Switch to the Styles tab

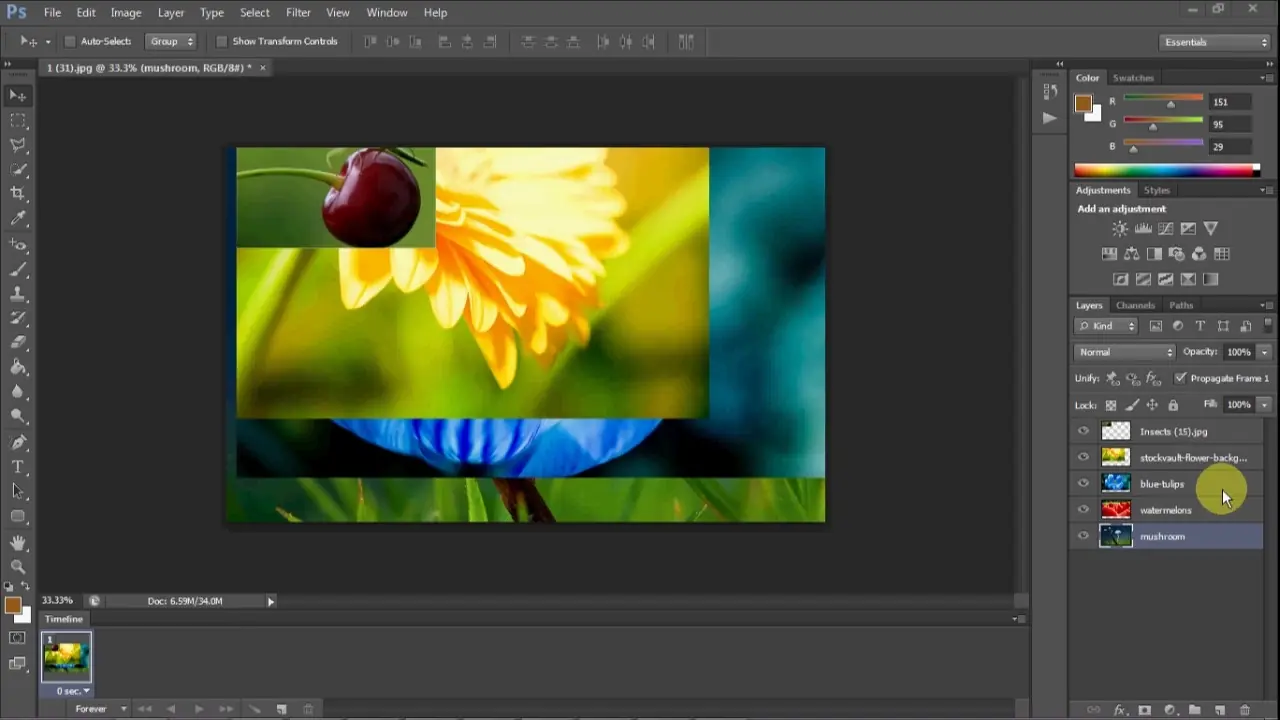(1157, 190)
